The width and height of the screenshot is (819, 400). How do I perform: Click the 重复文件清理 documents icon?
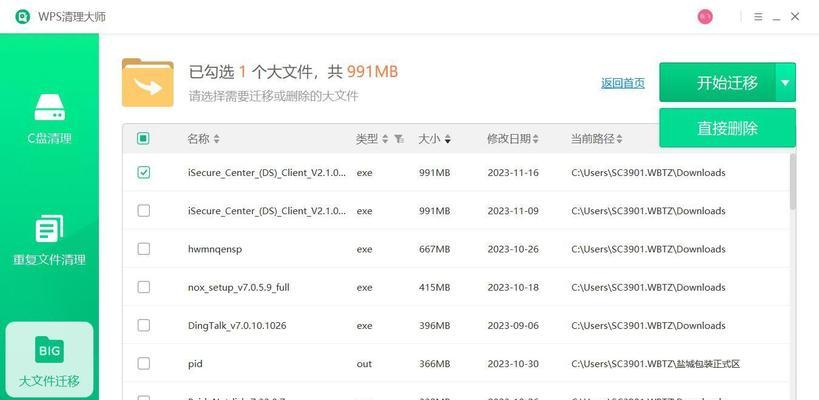tap(50, 228)
